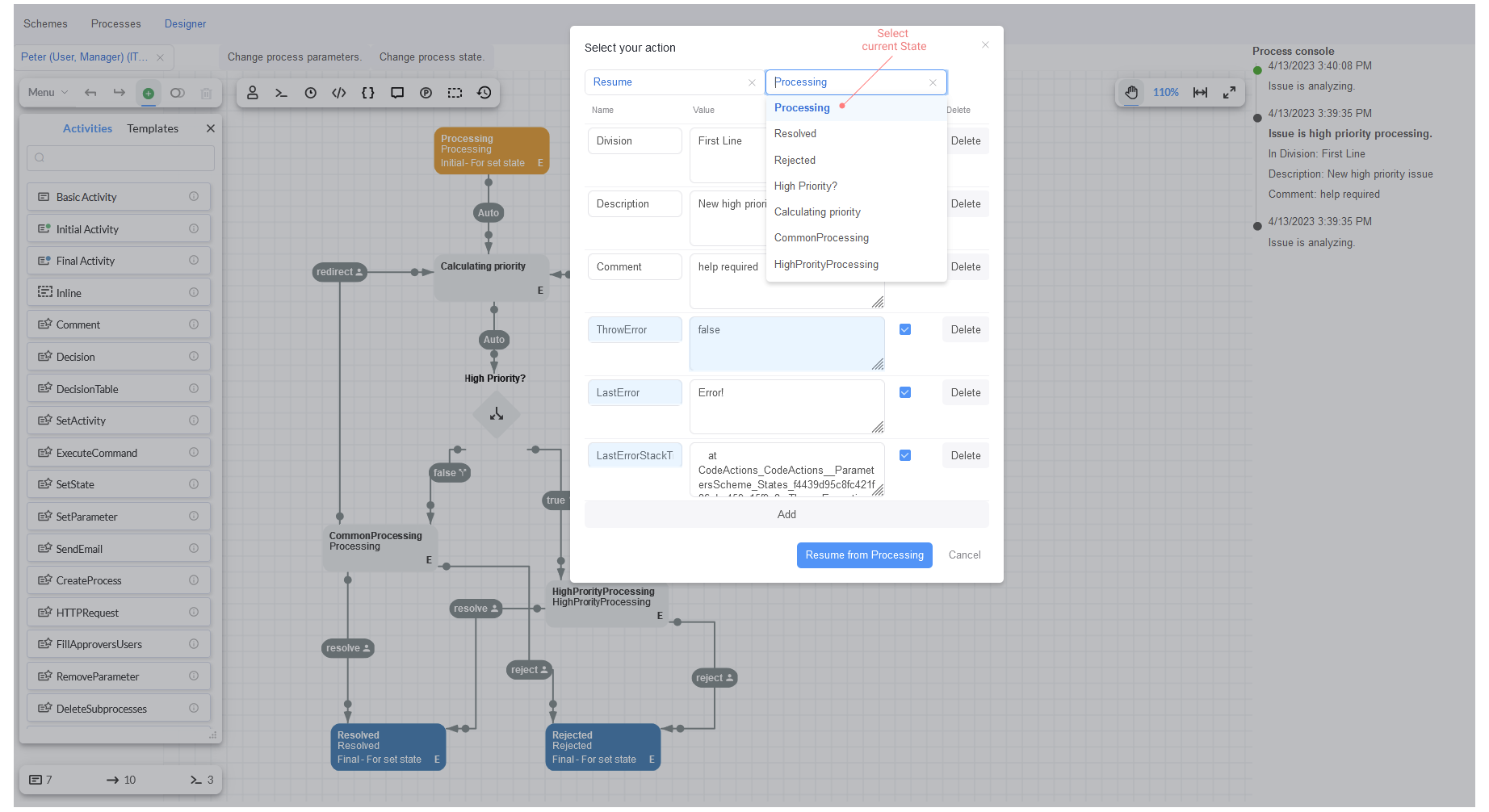Select HighProrityProcessing option in state list

coord(856,265)
